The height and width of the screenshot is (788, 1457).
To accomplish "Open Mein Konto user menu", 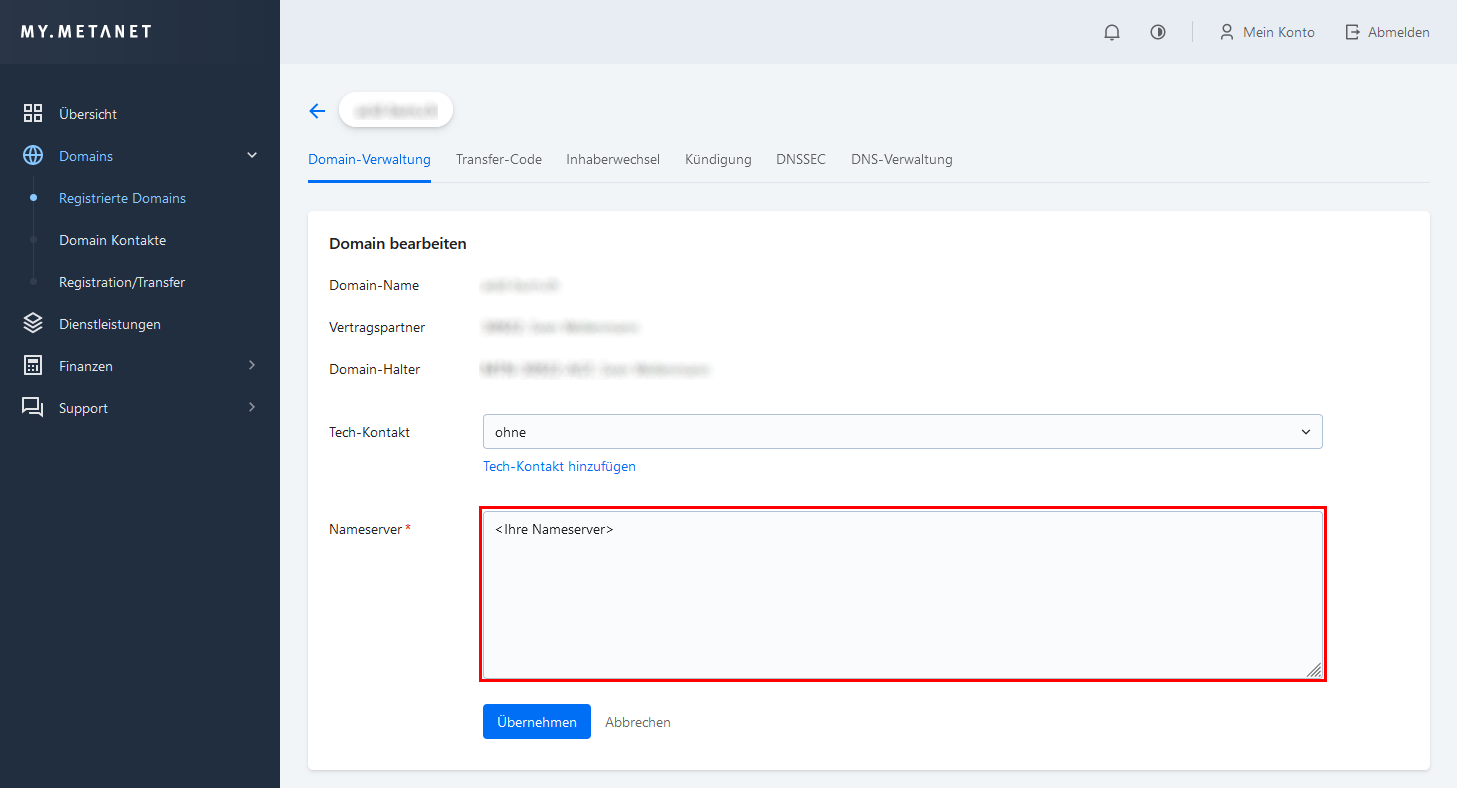I will tap(1267, 32).
